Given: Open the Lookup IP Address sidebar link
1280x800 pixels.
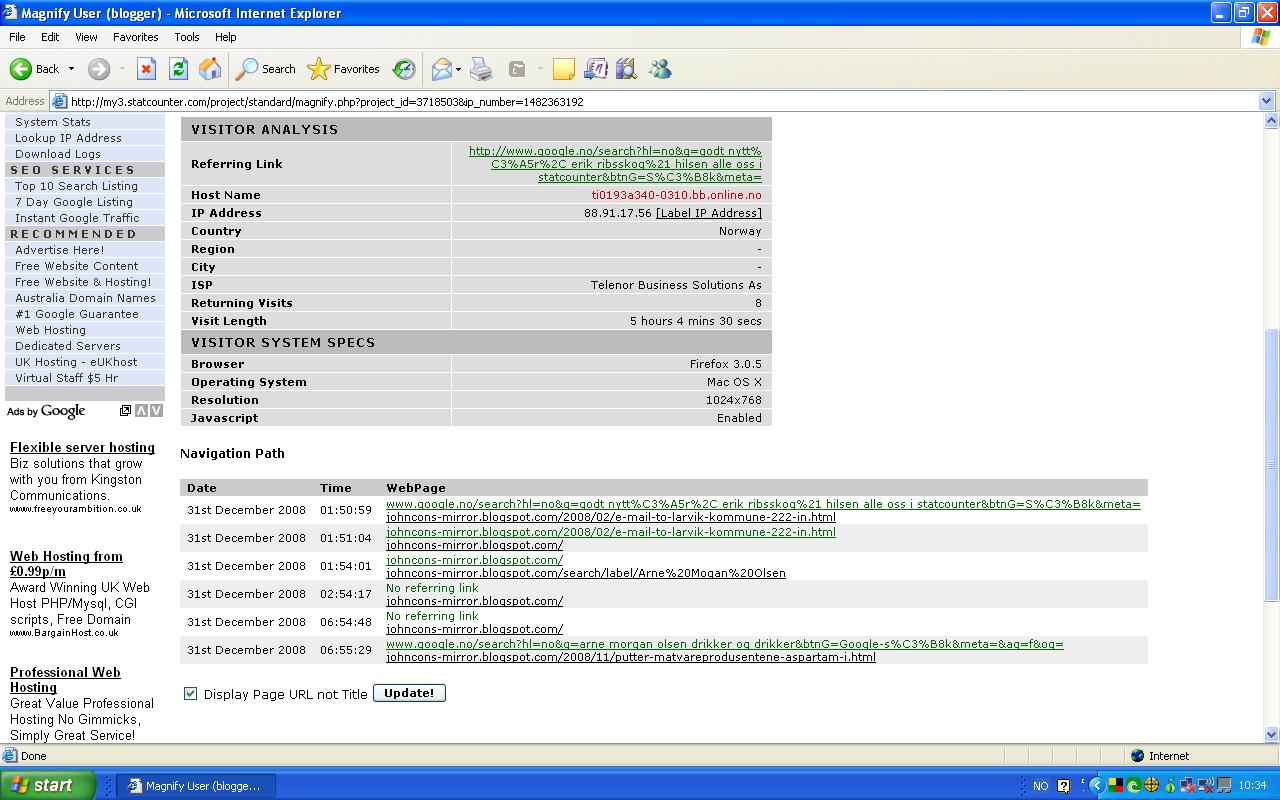Looking at the screenshot, I should tap(68, 138).
